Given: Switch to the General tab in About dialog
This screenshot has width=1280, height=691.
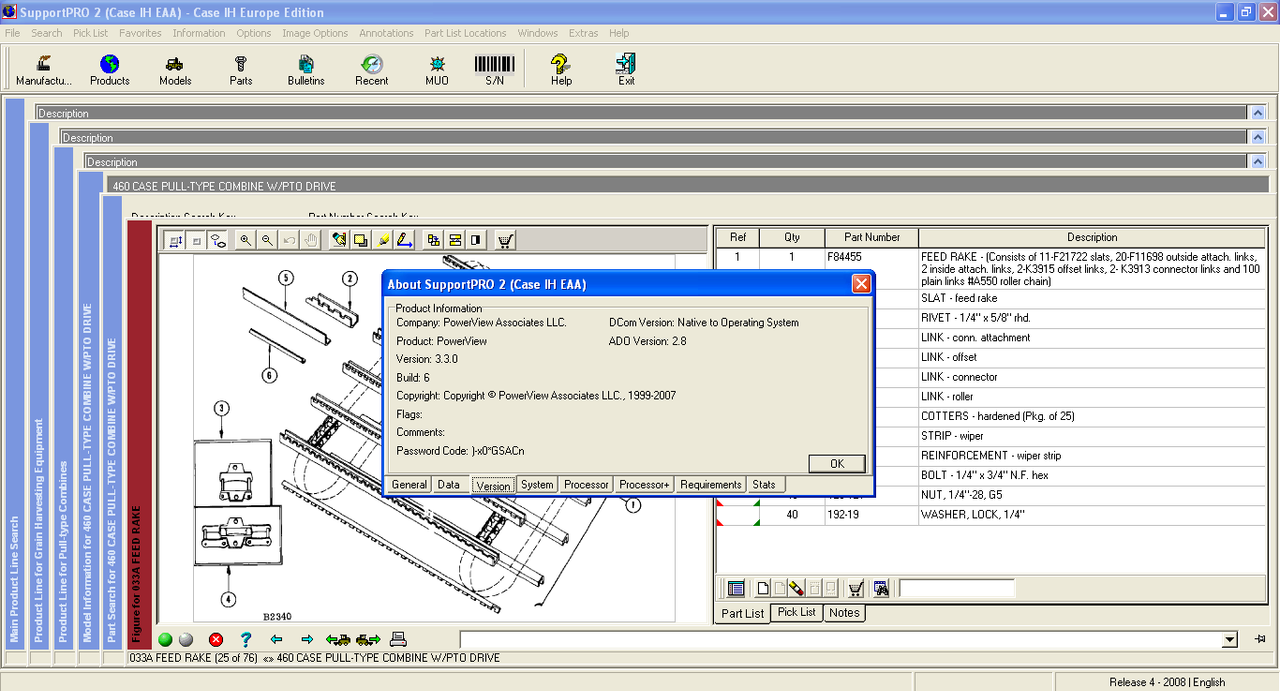Looking at the screenshot, I should pyautogui.click(x=409, y=485).
